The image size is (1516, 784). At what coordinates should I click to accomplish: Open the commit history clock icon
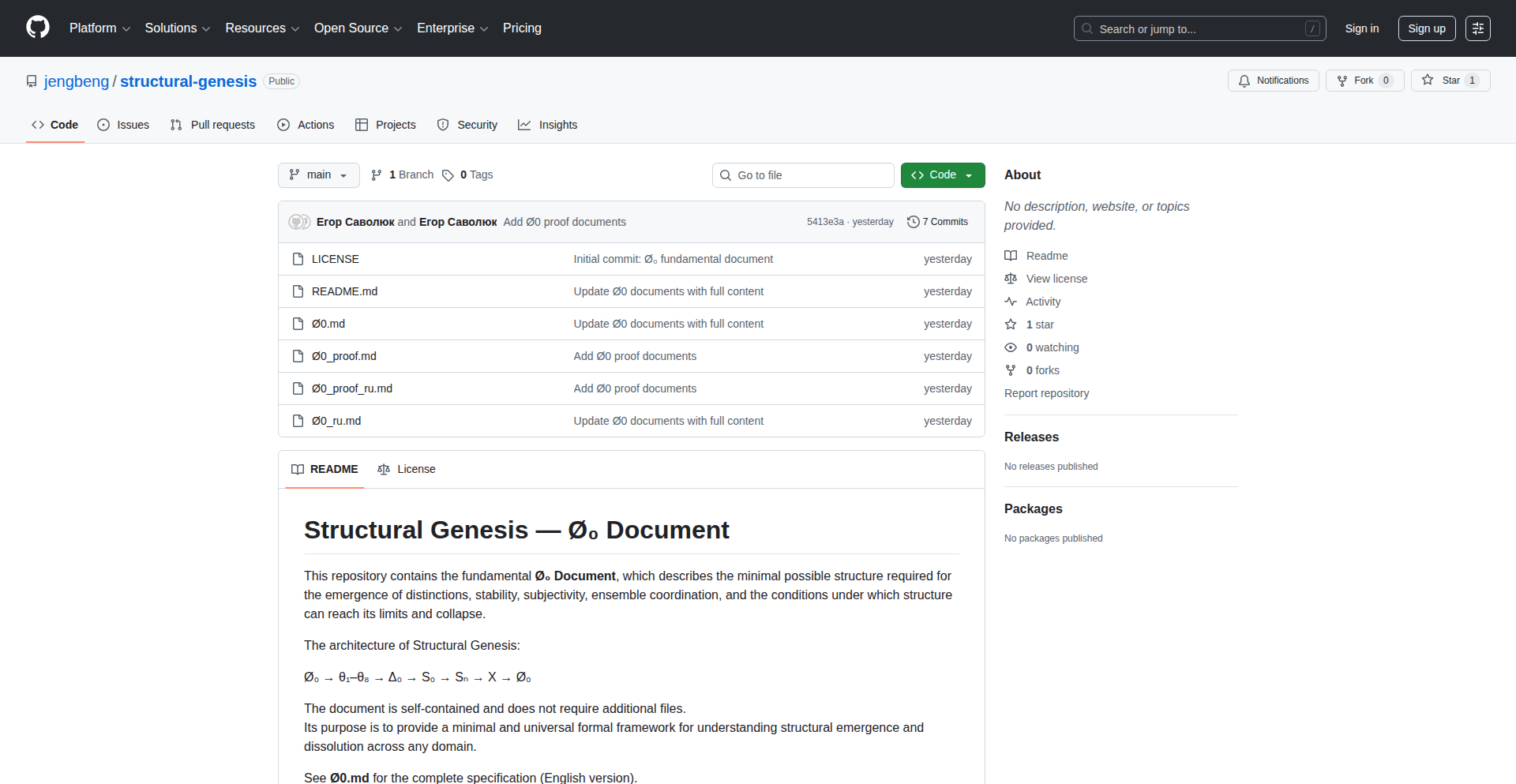pos(914,222)
